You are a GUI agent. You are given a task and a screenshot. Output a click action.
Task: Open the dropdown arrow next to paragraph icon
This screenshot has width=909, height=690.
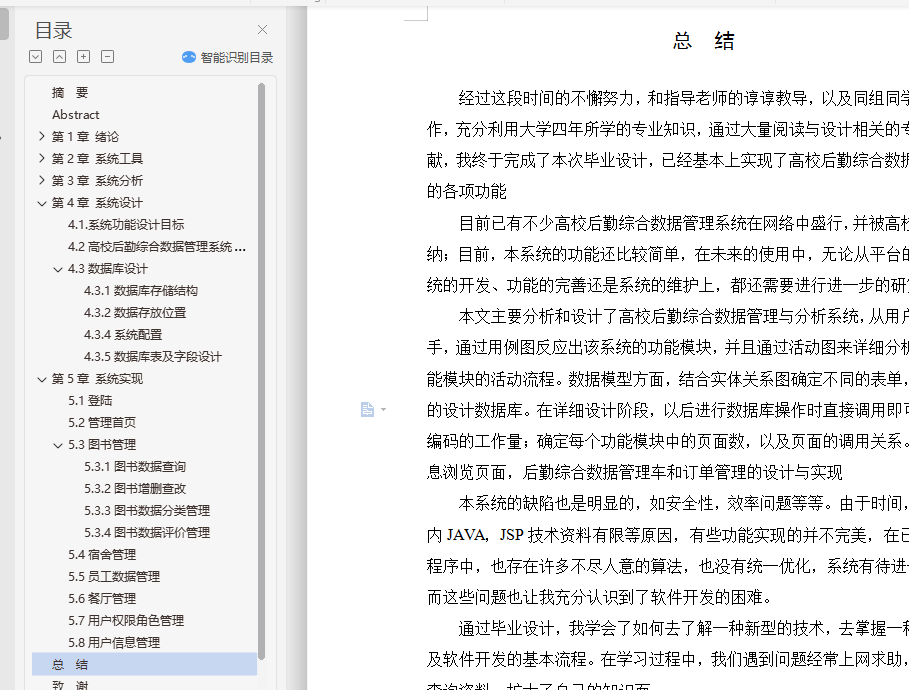[x=383, y=409]
